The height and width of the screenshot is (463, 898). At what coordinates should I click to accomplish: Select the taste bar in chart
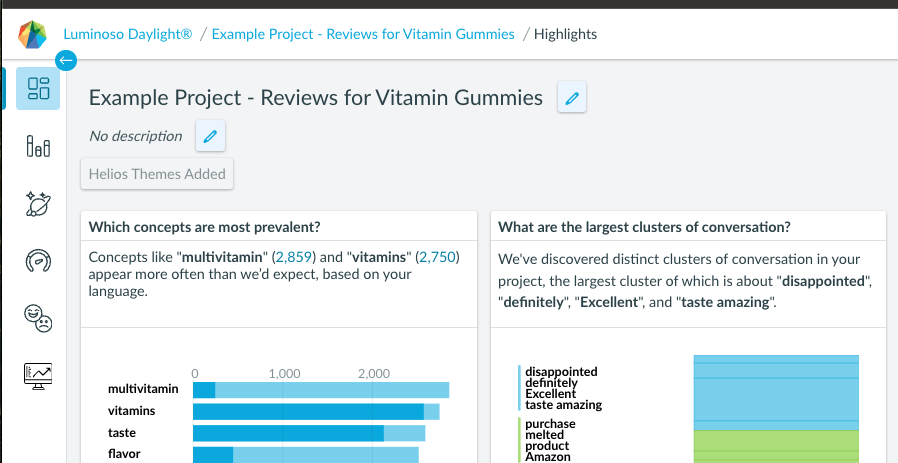click(x=309, y=433)
